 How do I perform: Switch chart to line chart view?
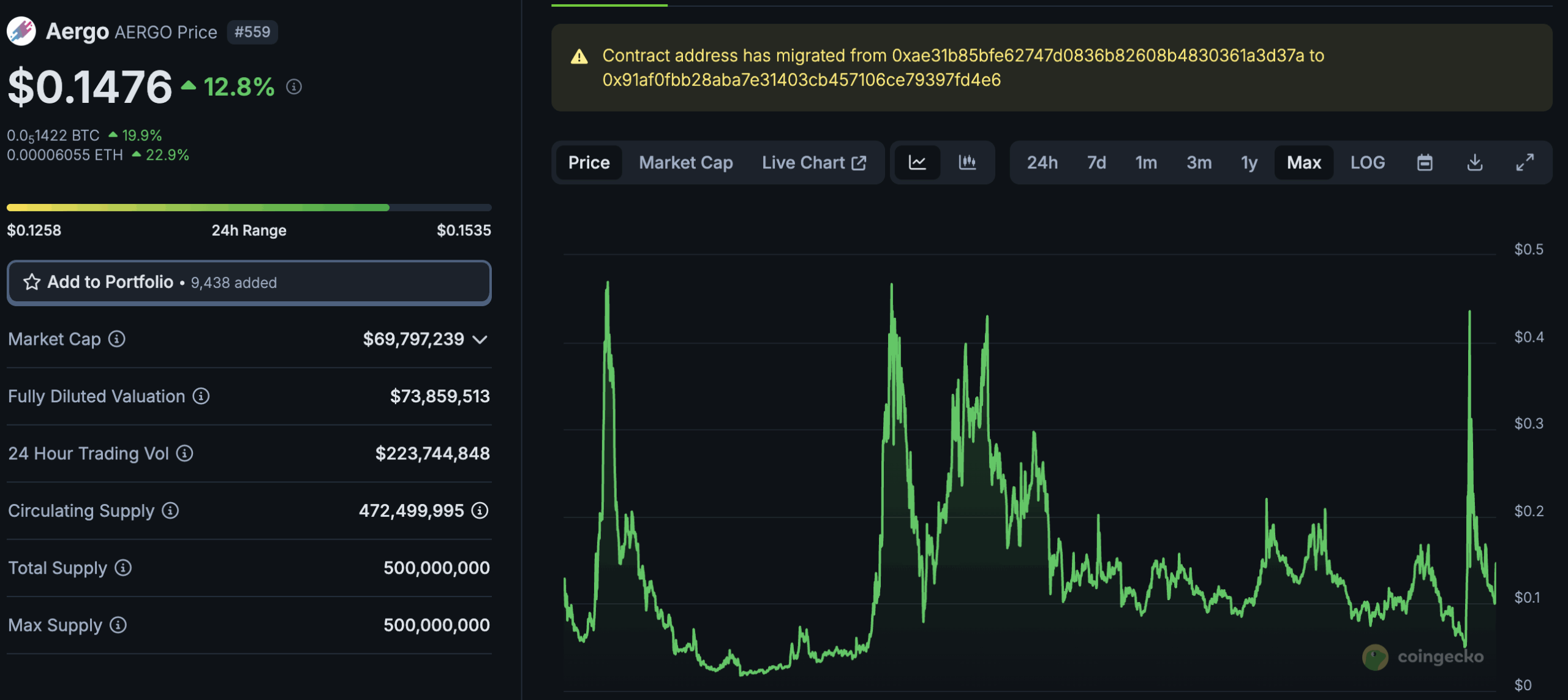click(918, 162)
